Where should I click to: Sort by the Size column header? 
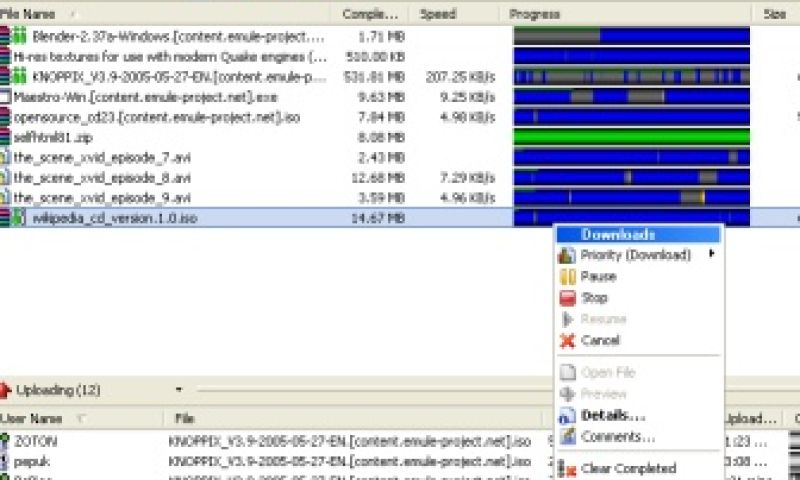pyautogui.click(x=775, y=14)
